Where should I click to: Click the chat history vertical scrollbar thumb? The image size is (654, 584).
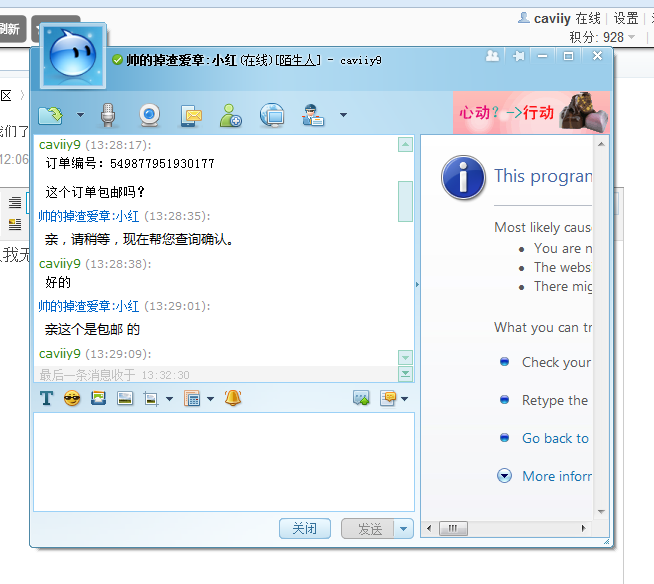pos(405,201)
